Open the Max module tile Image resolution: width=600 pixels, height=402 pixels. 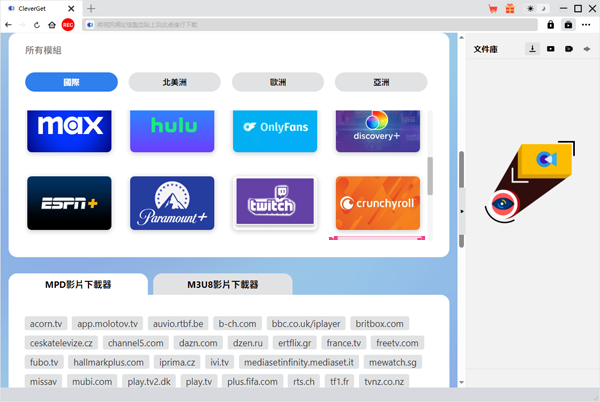[69, 131]
